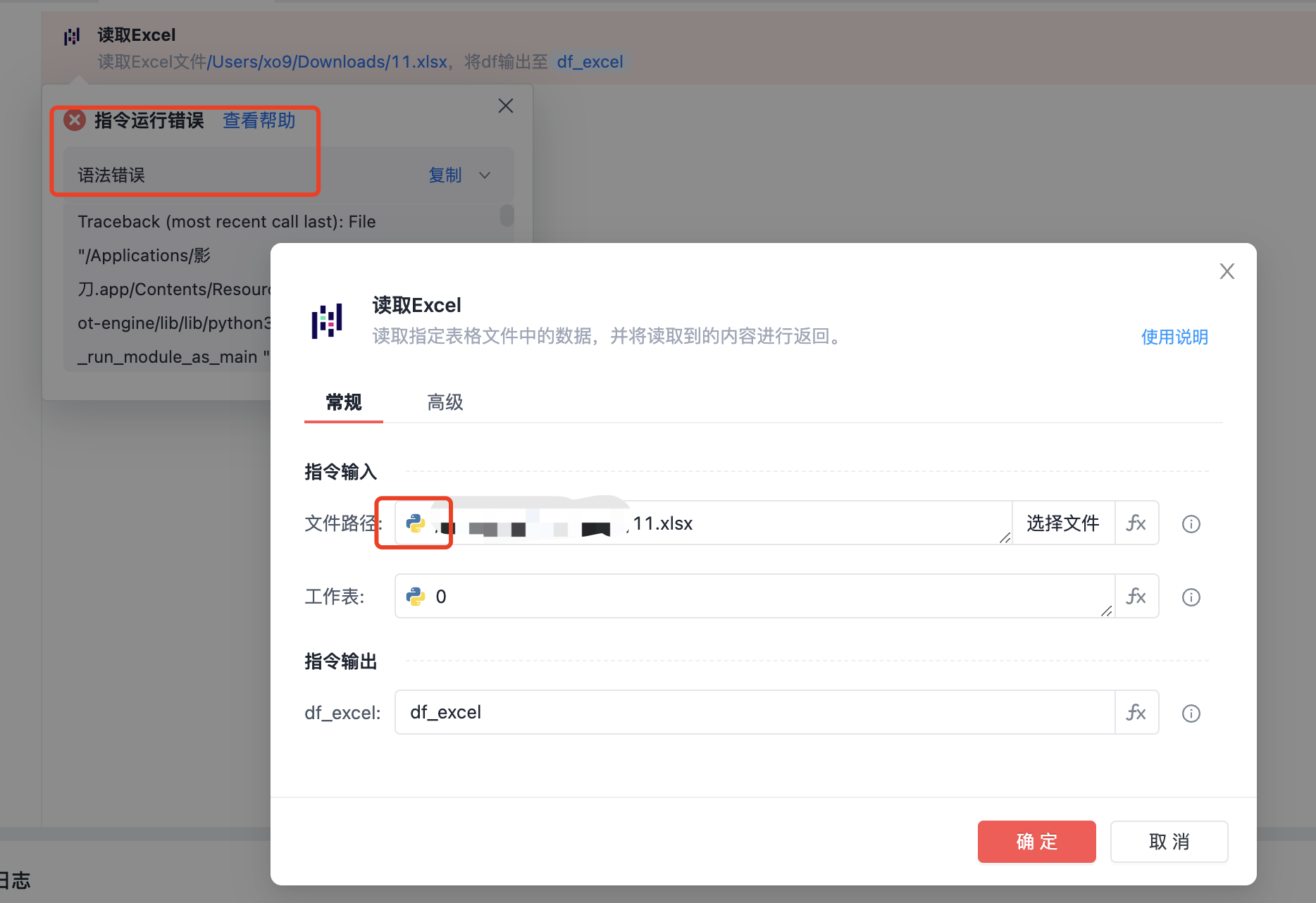Open the 查看帮助 help link
The width and height of the screenshot is (1316, 903).
click(259, 120)
